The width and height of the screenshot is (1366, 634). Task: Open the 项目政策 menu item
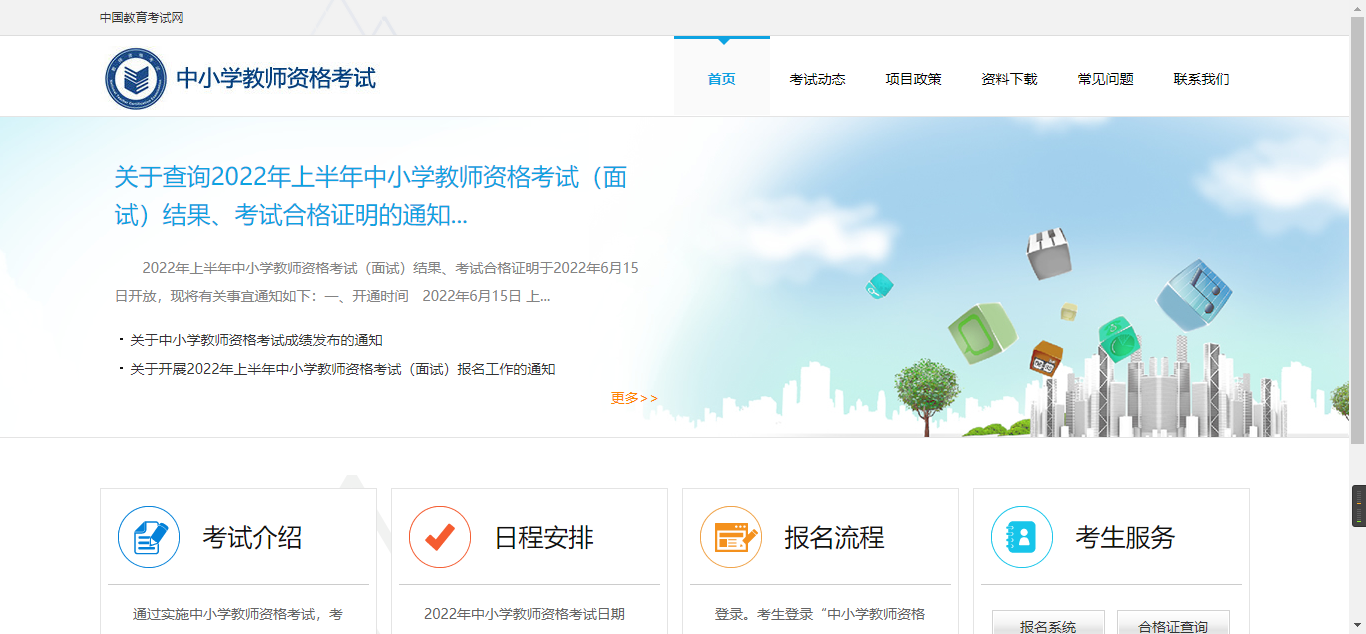tap(913, 79)
